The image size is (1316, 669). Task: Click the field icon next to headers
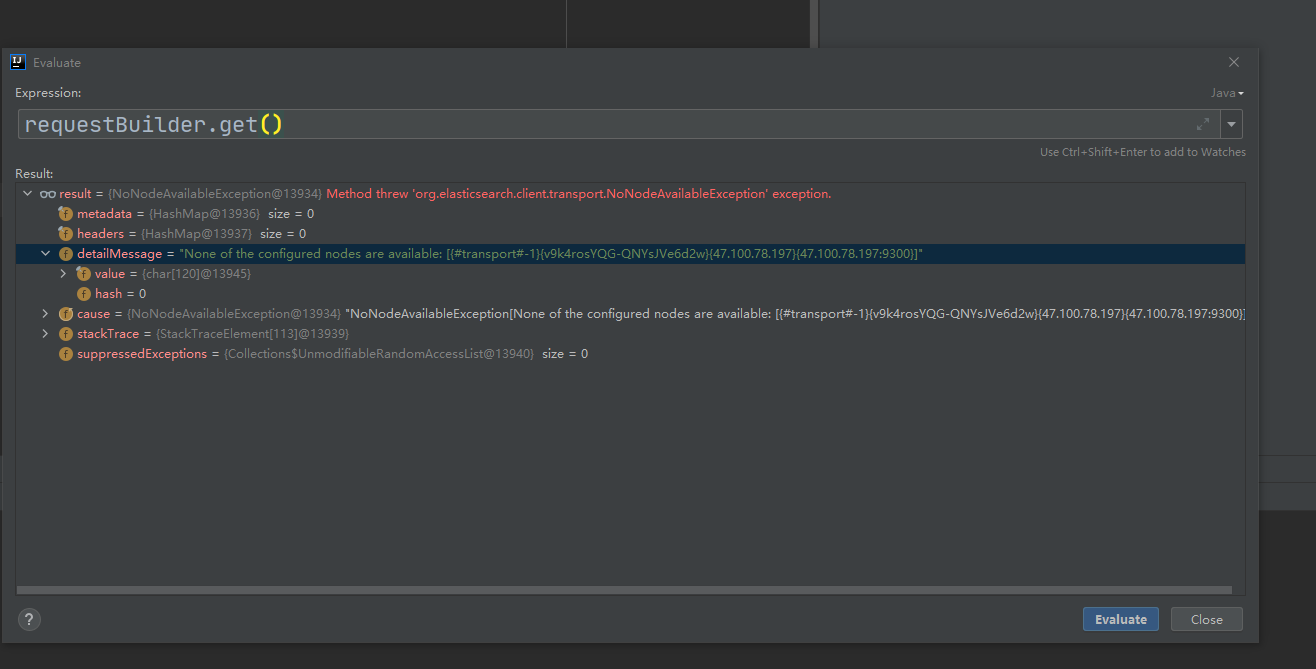(66, 234)
